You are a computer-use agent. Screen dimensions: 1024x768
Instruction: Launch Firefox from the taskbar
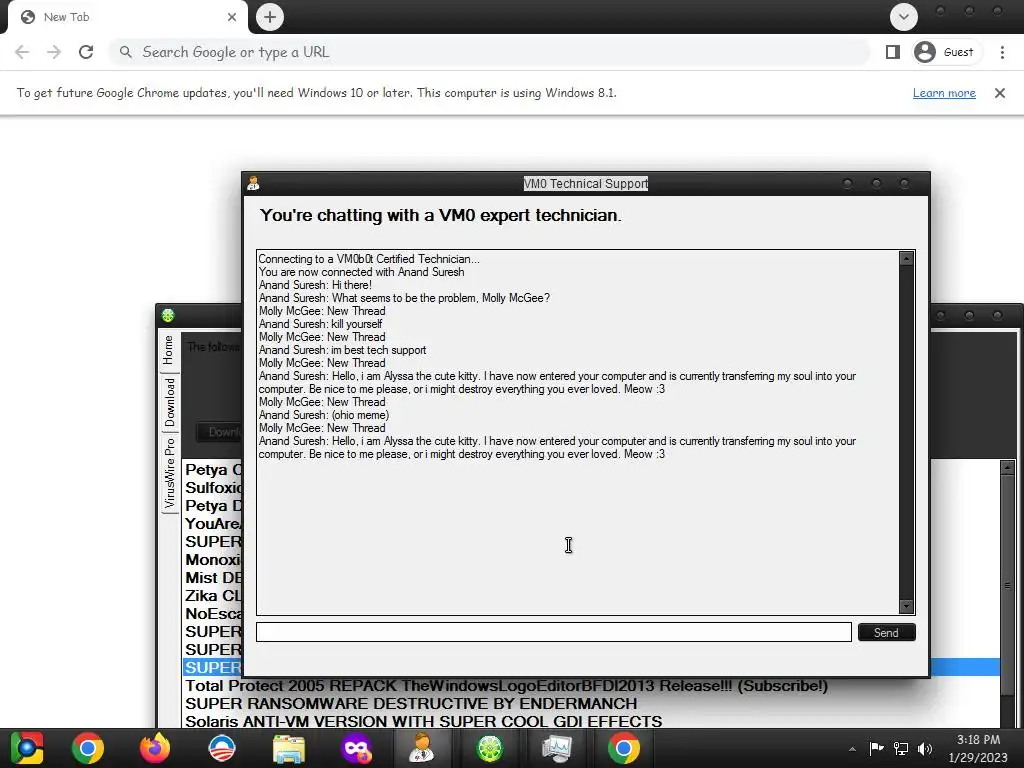coord(155,748)
